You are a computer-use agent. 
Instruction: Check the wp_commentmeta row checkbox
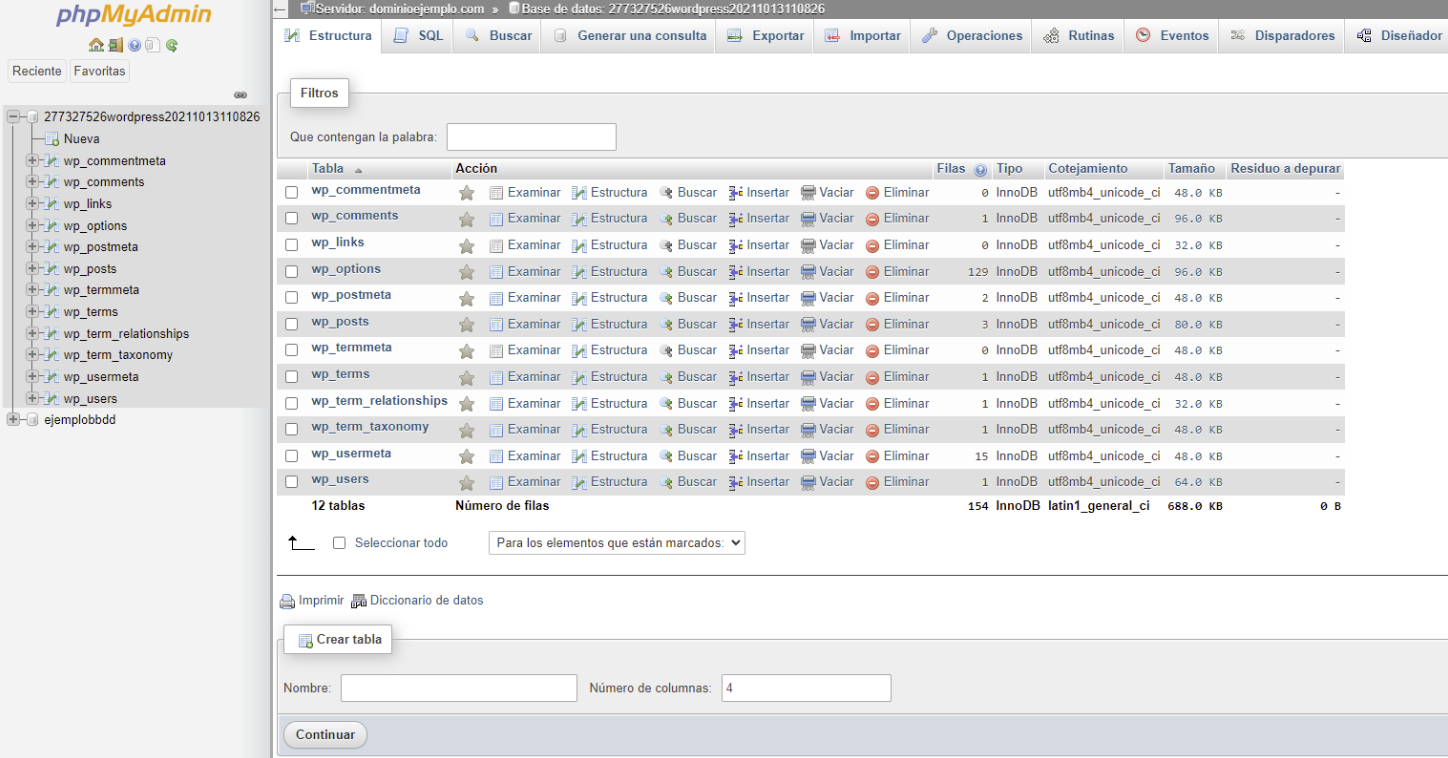292,192
